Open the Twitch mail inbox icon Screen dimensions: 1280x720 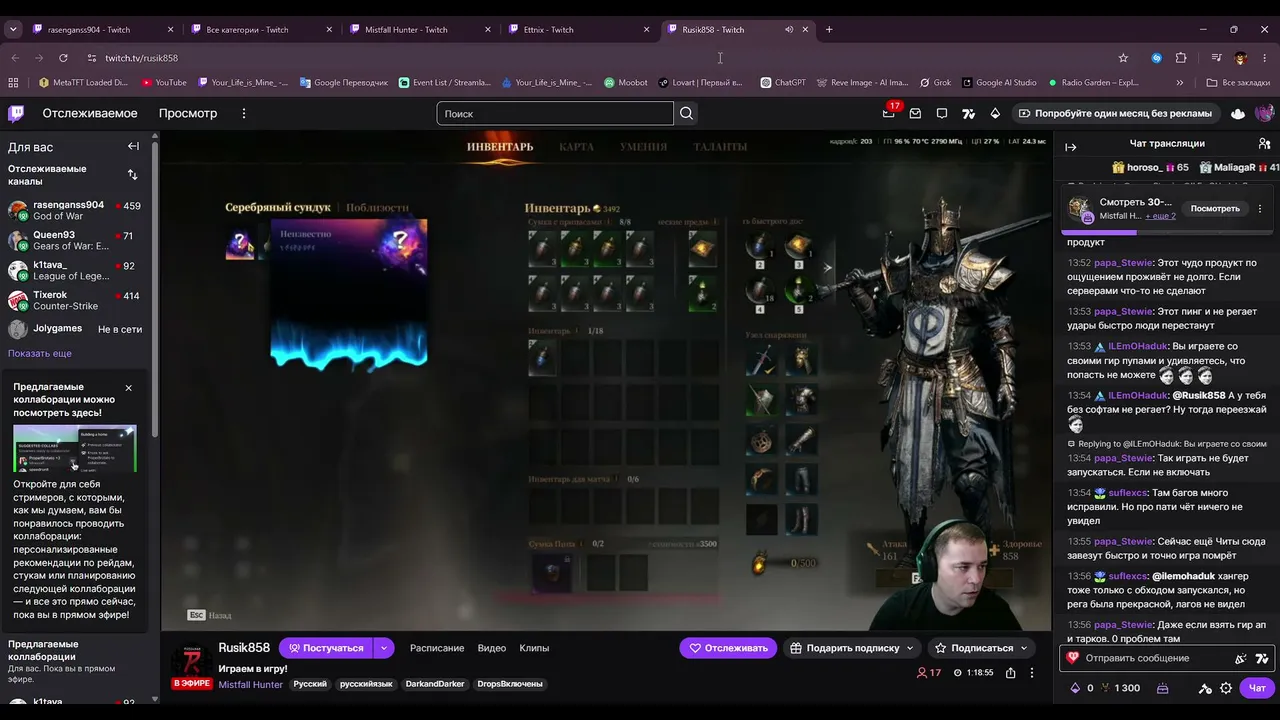(x=915, y=113)
